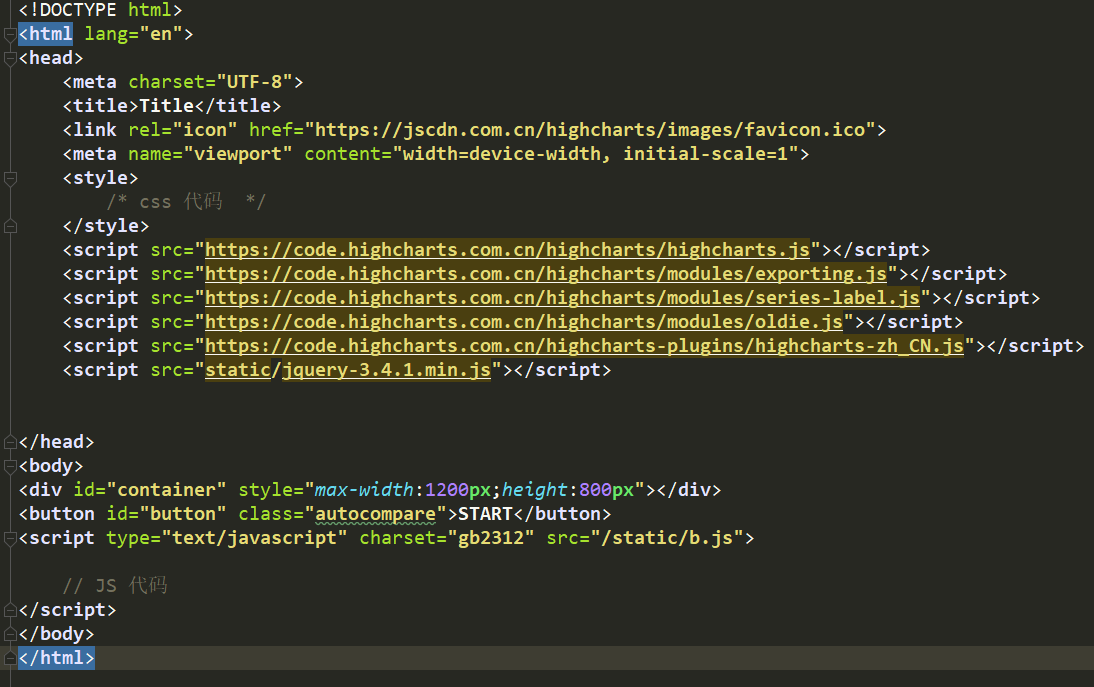The height and width of the screenshot is (687, 1094).
Task: Click the autocompare class name
Action: pyautogui.click(x=375, y=514)
